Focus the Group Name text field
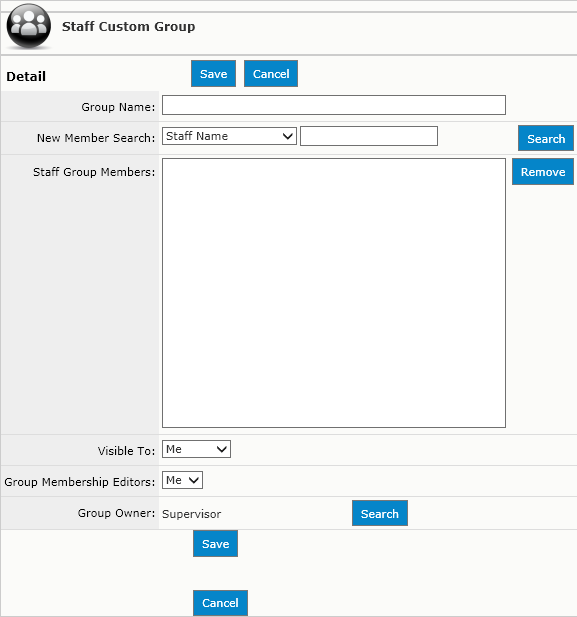 334,105
